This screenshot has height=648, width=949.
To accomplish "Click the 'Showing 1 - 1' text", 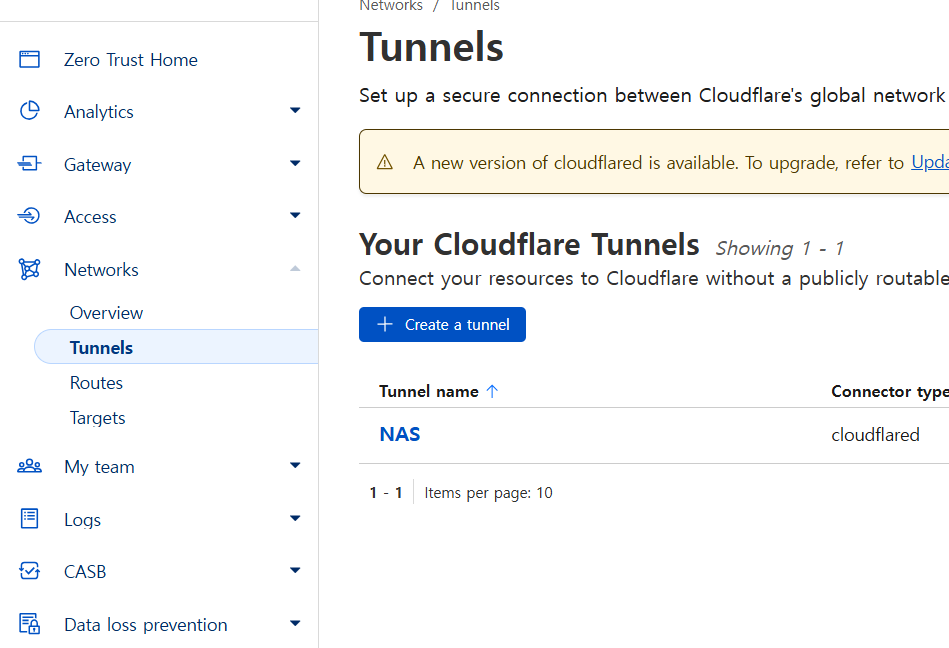I will 780,248.
